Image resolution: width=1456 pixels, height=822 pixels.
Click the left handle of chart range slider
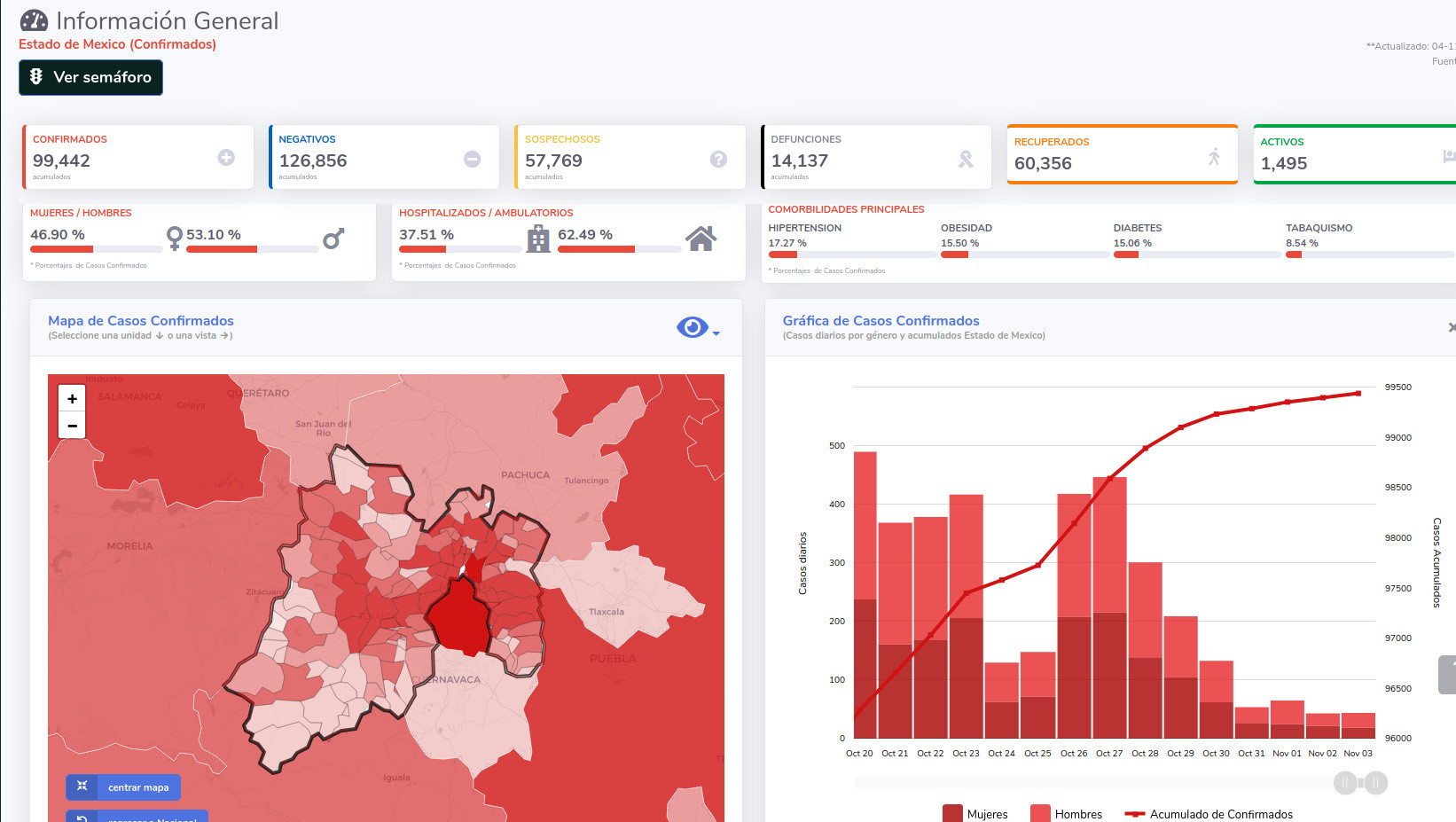click(1345, 783)
